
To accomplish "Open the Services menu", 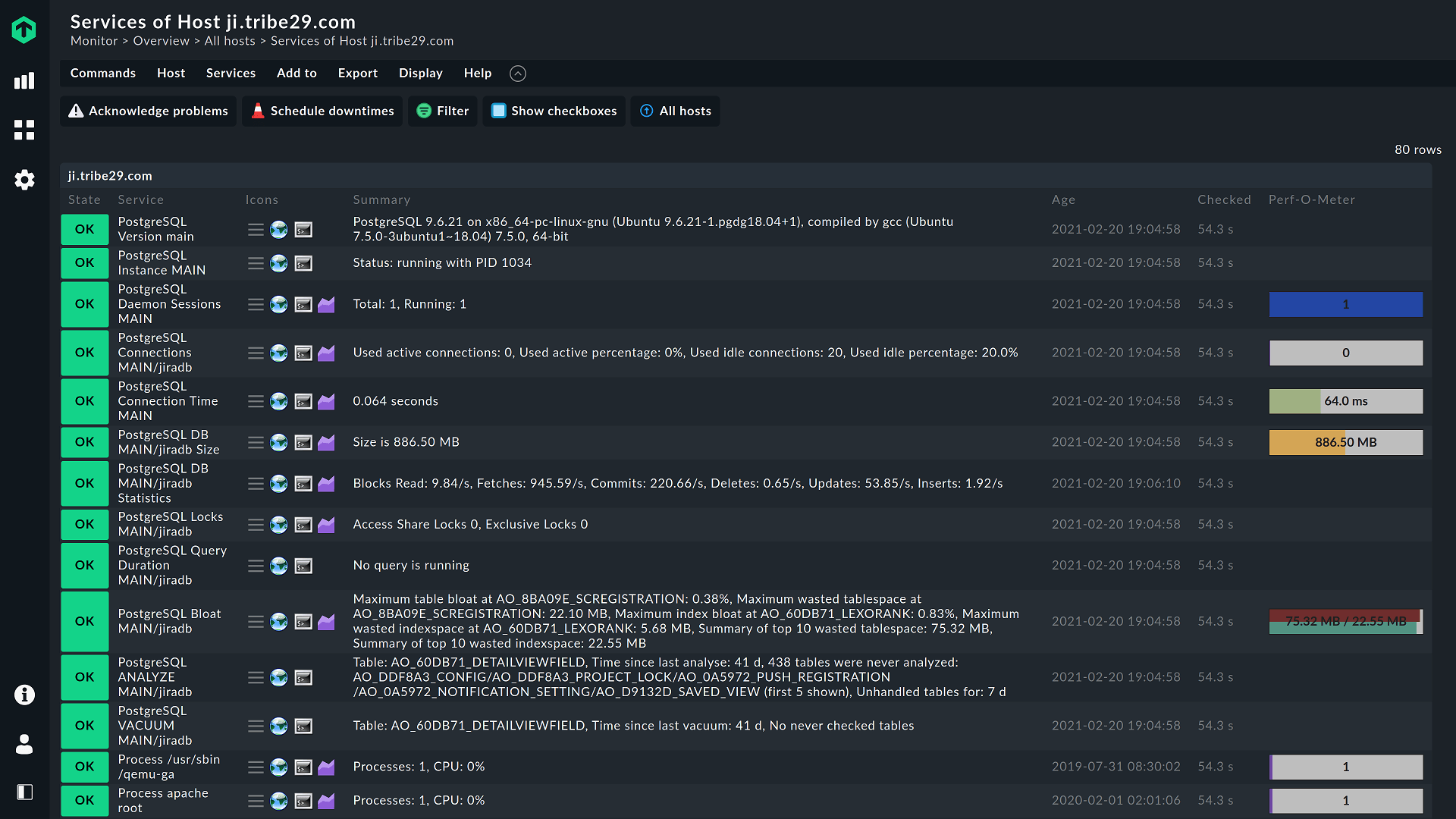I will coord(231,73).
